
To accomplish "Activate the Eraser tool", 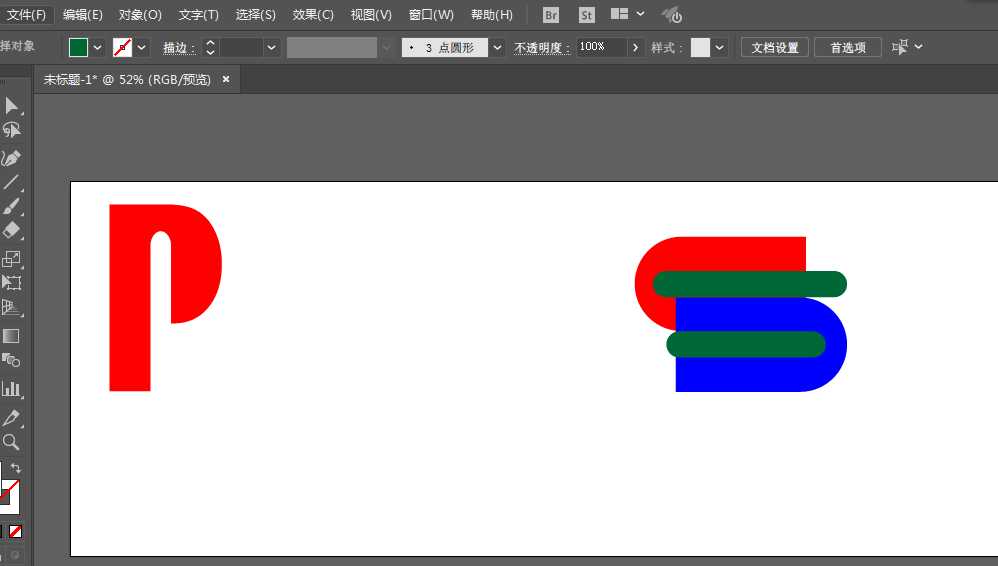I will click(12, 231).
